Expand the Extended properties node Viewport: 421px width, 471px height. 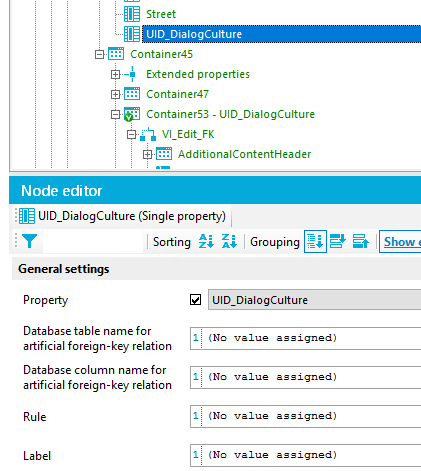coord(115,74)
